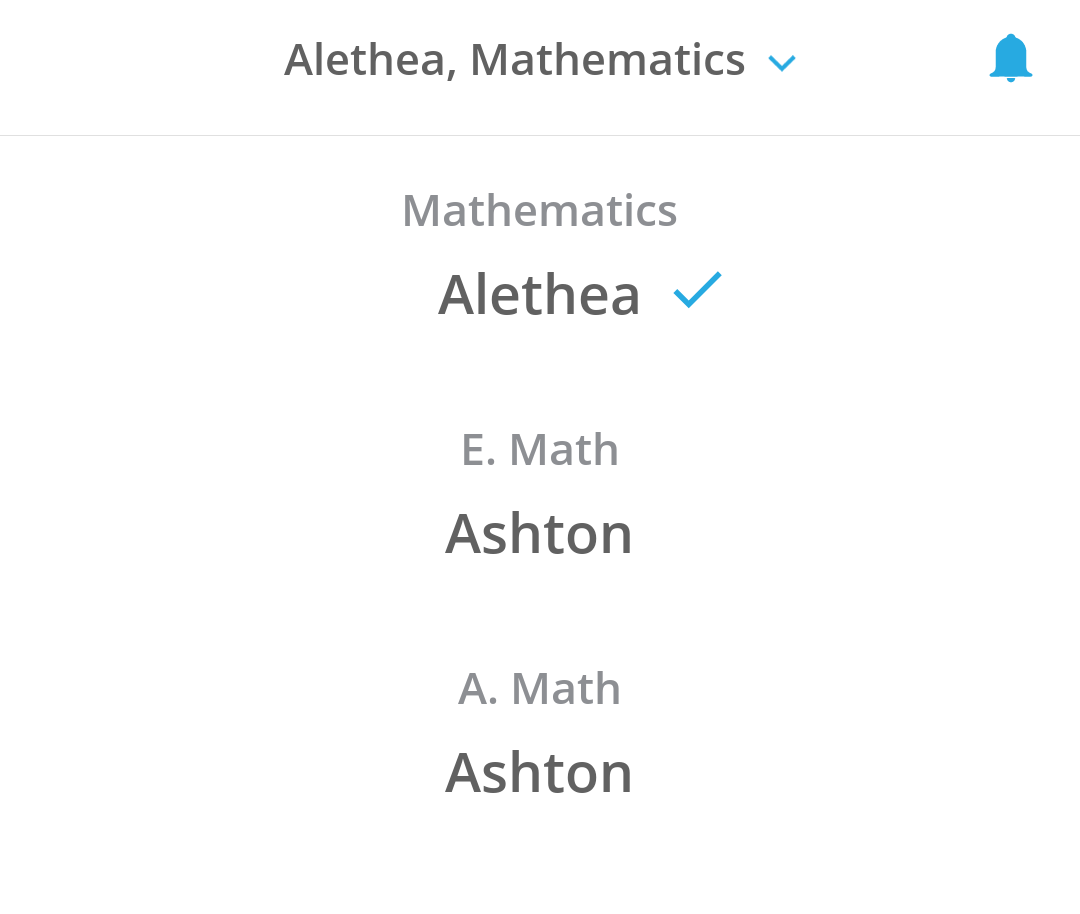The width and height of the screenshot is (1080, 914).
Task: Select Ashton under E. Math
Action: point(539,533)
